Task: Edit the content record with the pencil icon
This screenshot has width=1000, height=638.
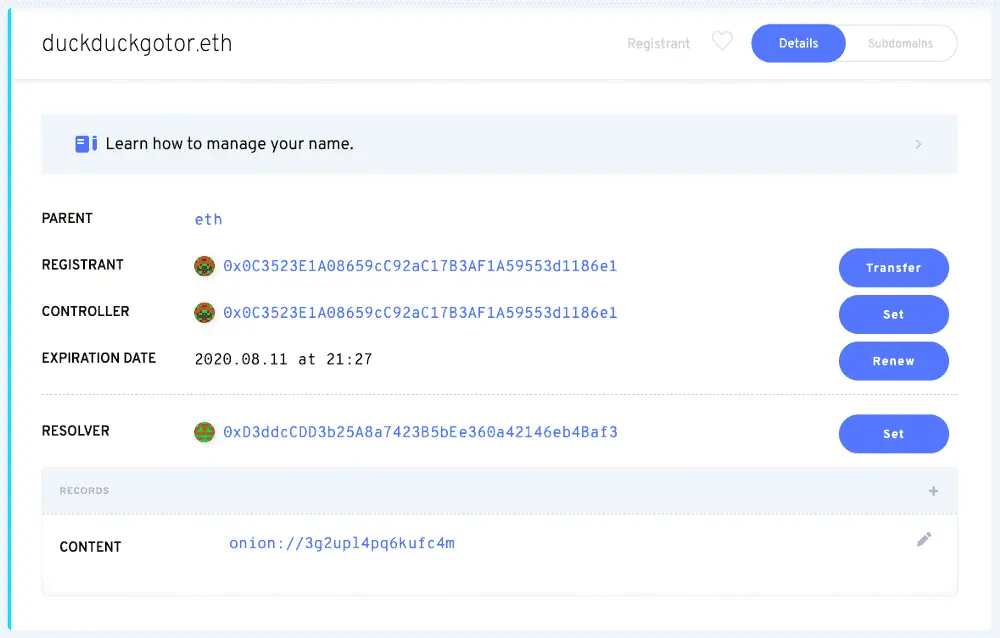Action: coord(924,540)
